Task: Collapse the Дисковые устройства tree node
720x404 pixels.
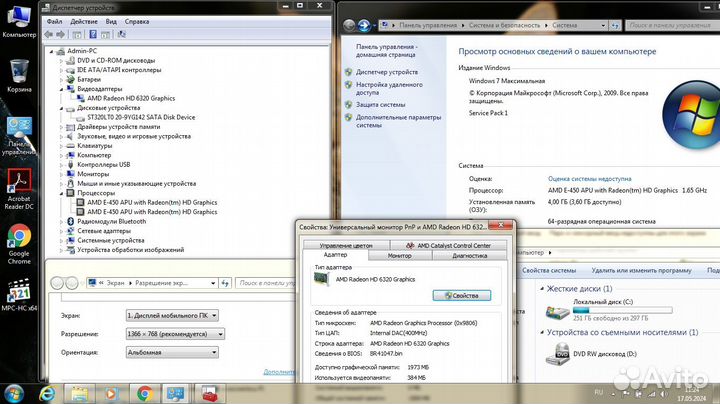Action: click(x=61, y=108)
